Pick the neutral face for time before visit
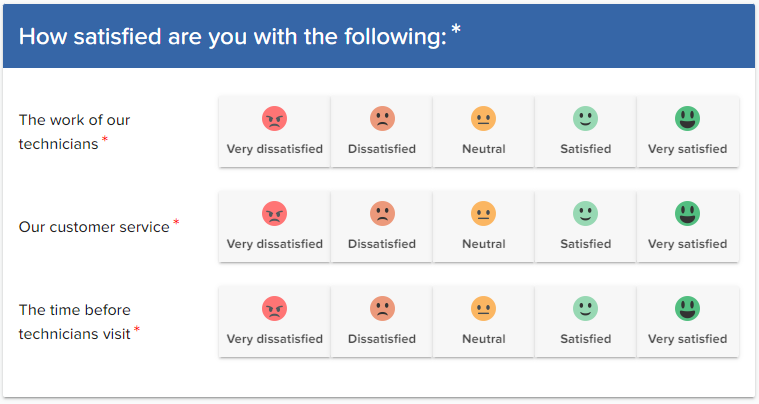The height and width of the screenshot is (404, 759). [484, 308]
